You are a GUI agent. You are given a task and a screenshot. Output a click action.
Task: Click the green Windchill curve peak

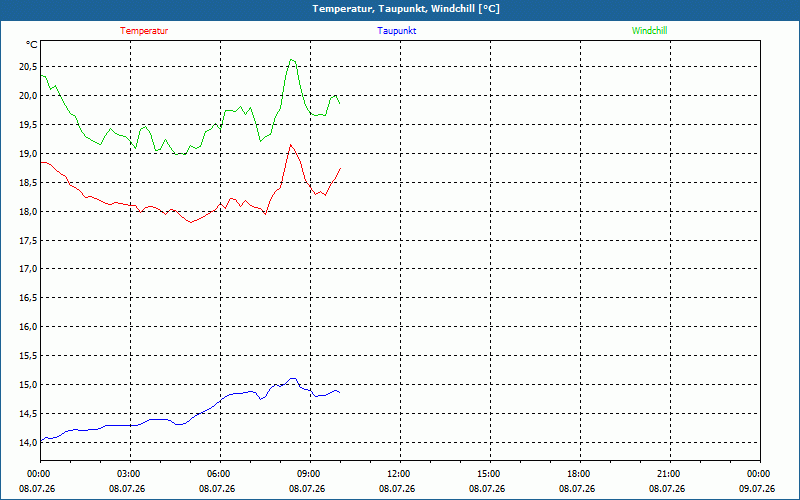(291, 60)
